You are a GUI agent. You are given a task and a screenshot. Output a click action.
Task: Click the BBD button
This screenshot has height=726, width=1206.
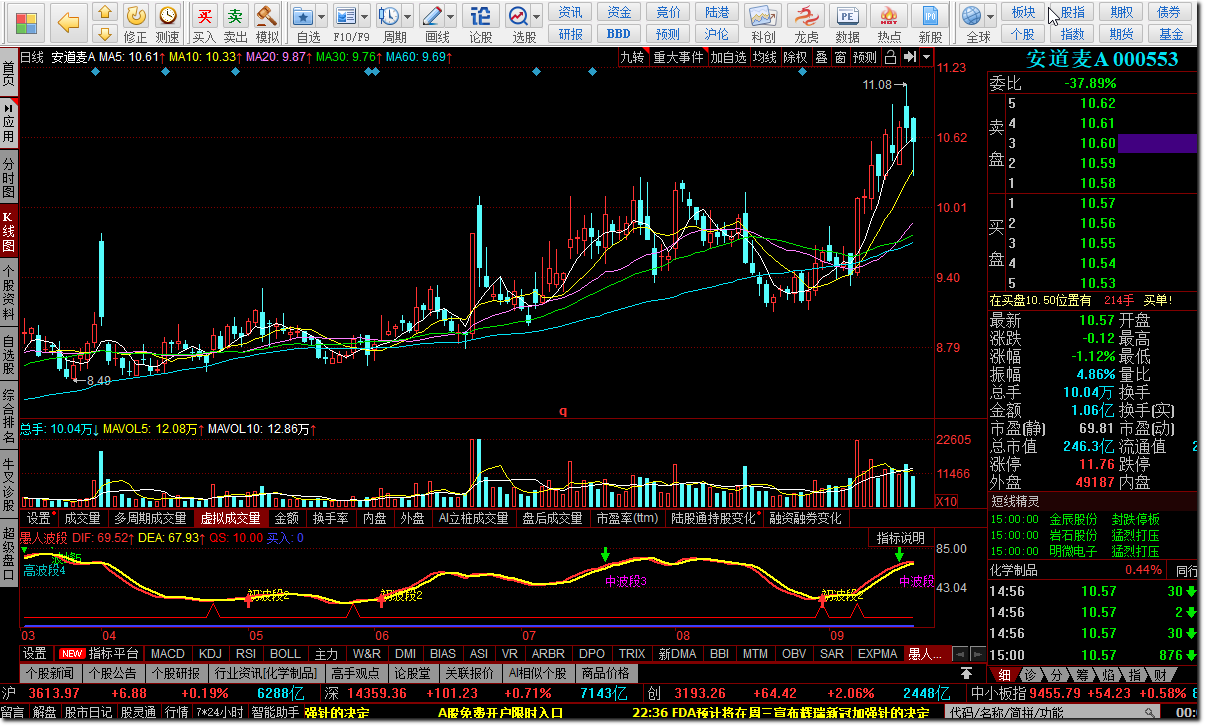(x=619, y=34)
